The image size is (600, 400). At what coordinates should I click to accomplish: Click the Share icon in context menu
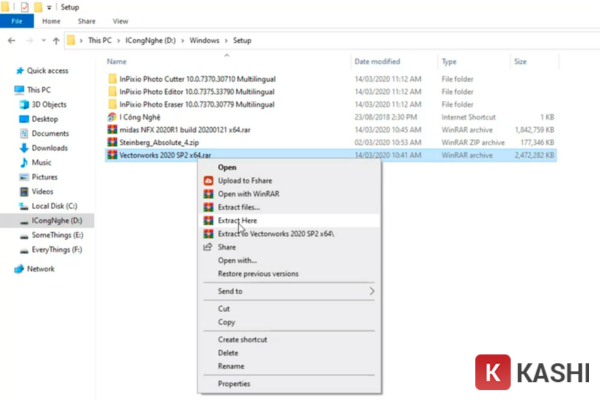[x=208, y=247]
